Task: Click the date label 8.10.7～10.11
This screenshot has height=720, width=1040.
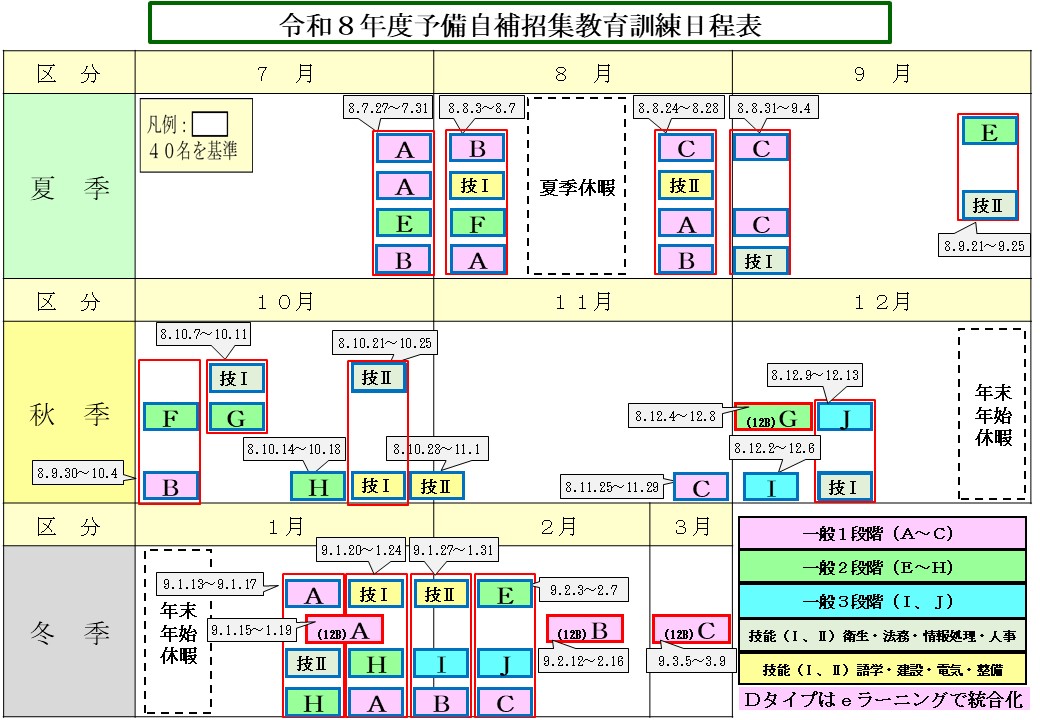Action: [204, 333]
